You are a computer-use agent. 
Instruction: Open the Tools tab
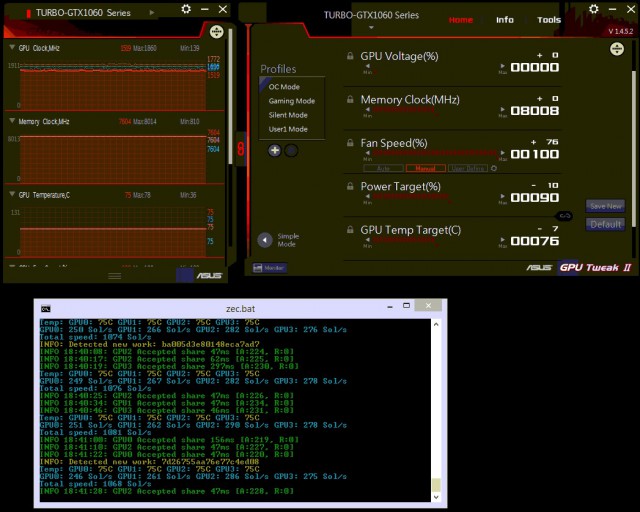click(x=549, y=20)
